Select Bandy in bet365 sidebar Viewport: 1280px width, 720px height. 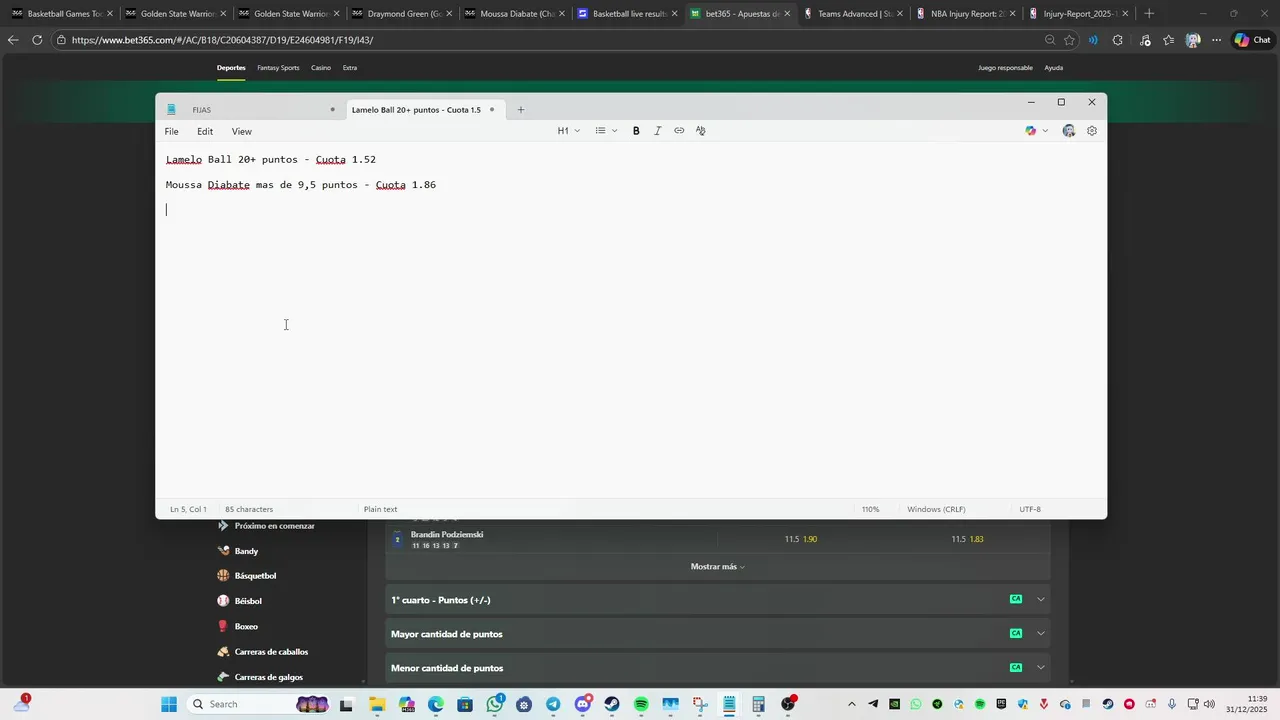tap(246, 551)
